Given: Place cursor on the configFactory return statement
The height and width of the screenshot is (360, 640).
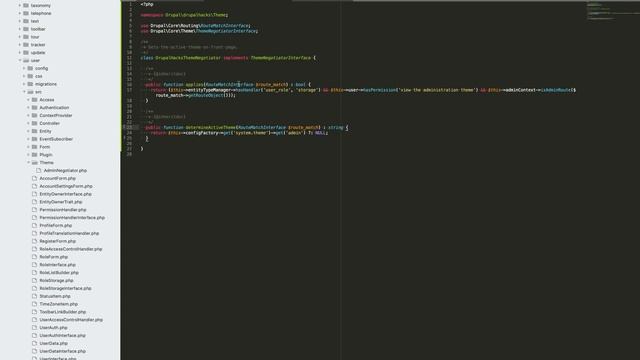Looking at the screenshot, I should 239,133.
